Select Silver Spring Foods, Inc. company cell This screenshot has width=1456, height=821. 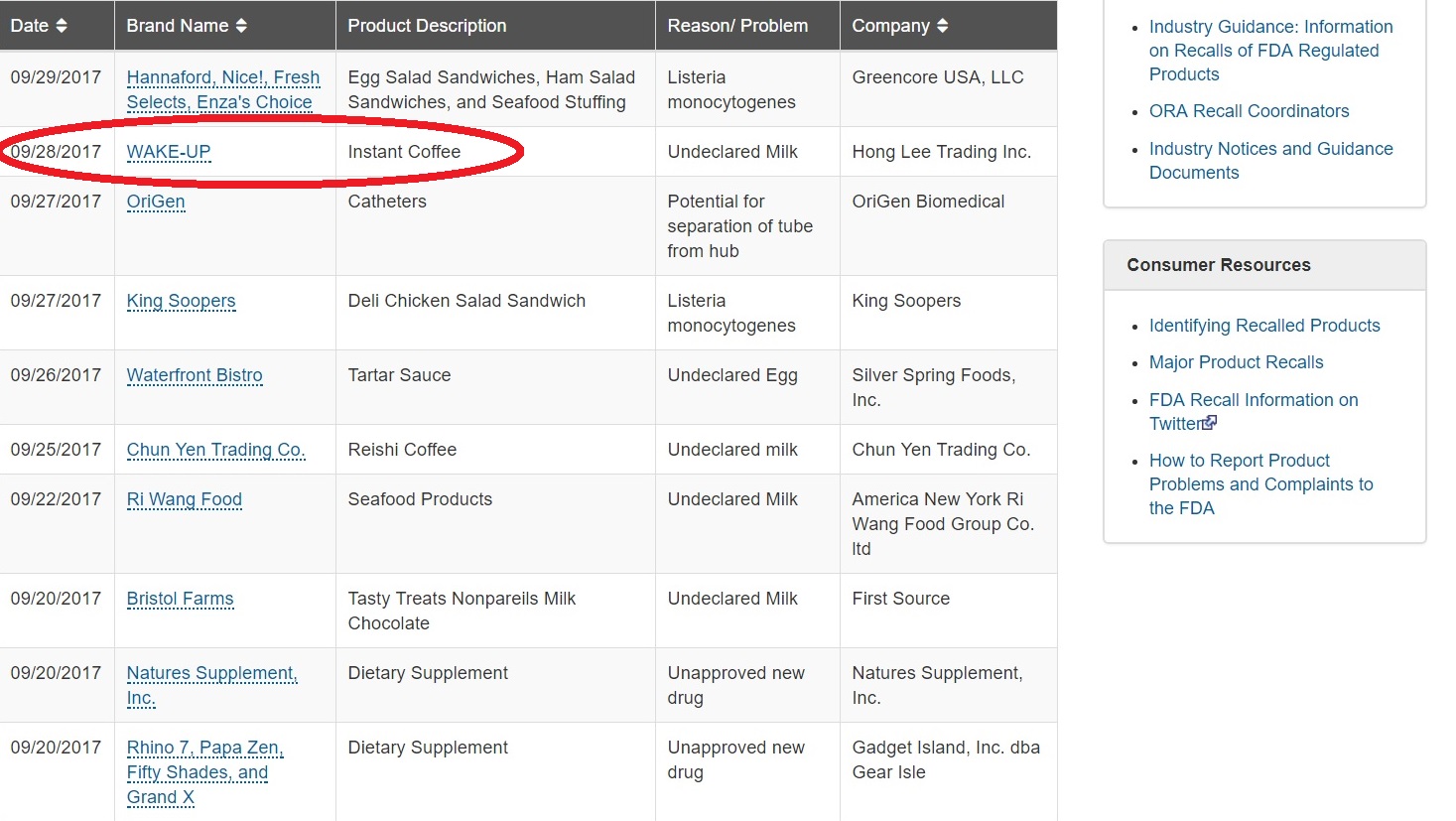pos(949,387)
